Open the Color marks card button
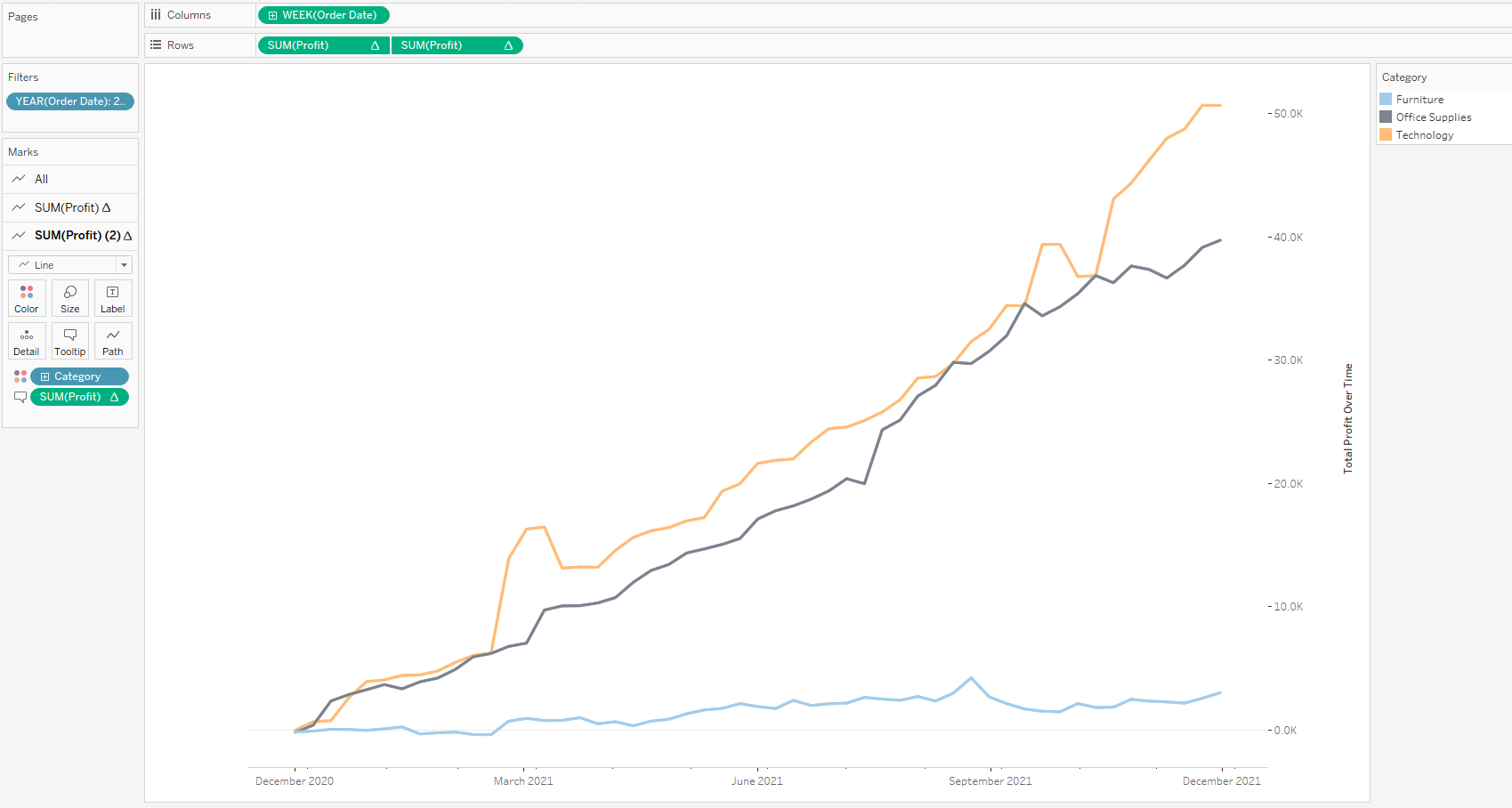Screen dimensions: 1512x808 (27, 298)
